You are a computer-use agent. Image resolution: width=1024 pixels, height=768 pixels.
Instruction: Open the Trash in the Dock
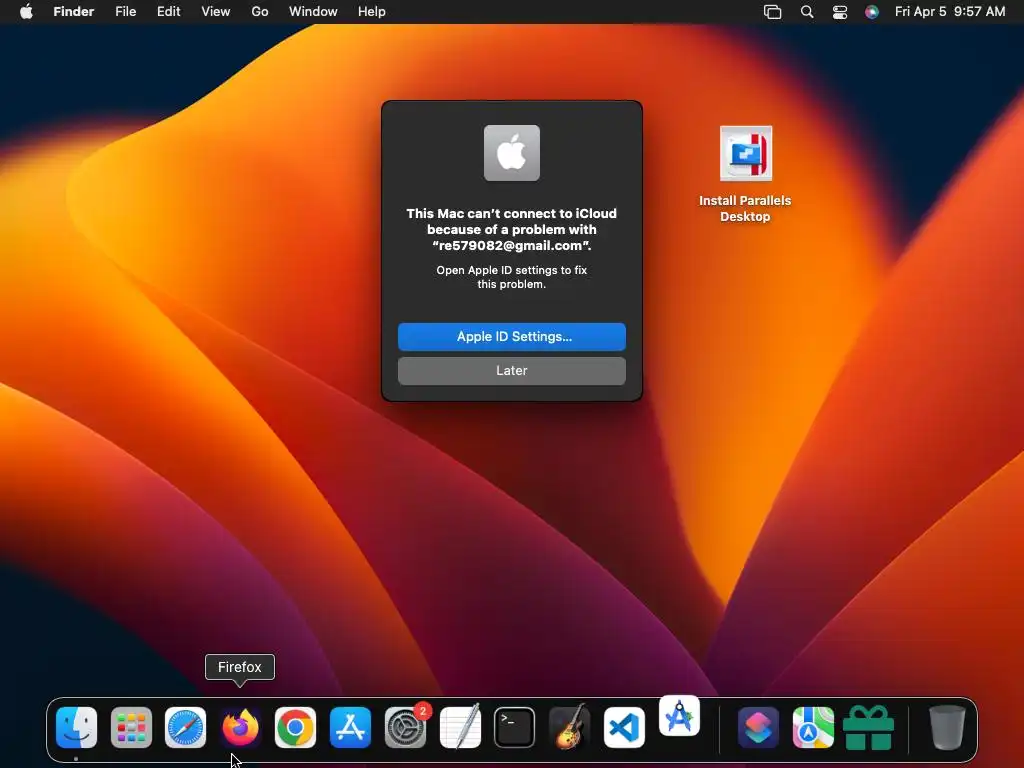pos(948,727)
